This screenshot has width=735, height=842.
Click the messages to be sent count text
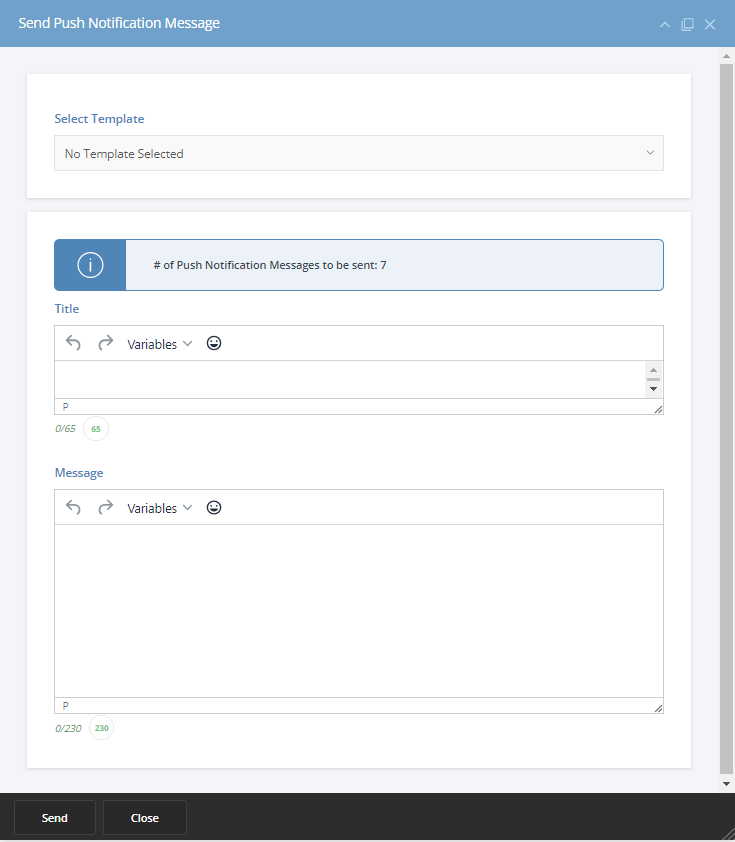tap(270, 265)
